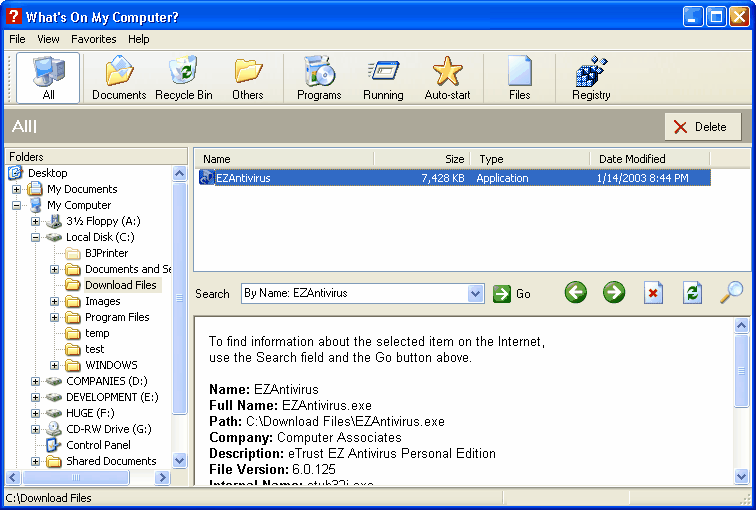Open the Search type dropdown
The height and width of the screenshot is (510, 756).
click(x=475, y=294)
